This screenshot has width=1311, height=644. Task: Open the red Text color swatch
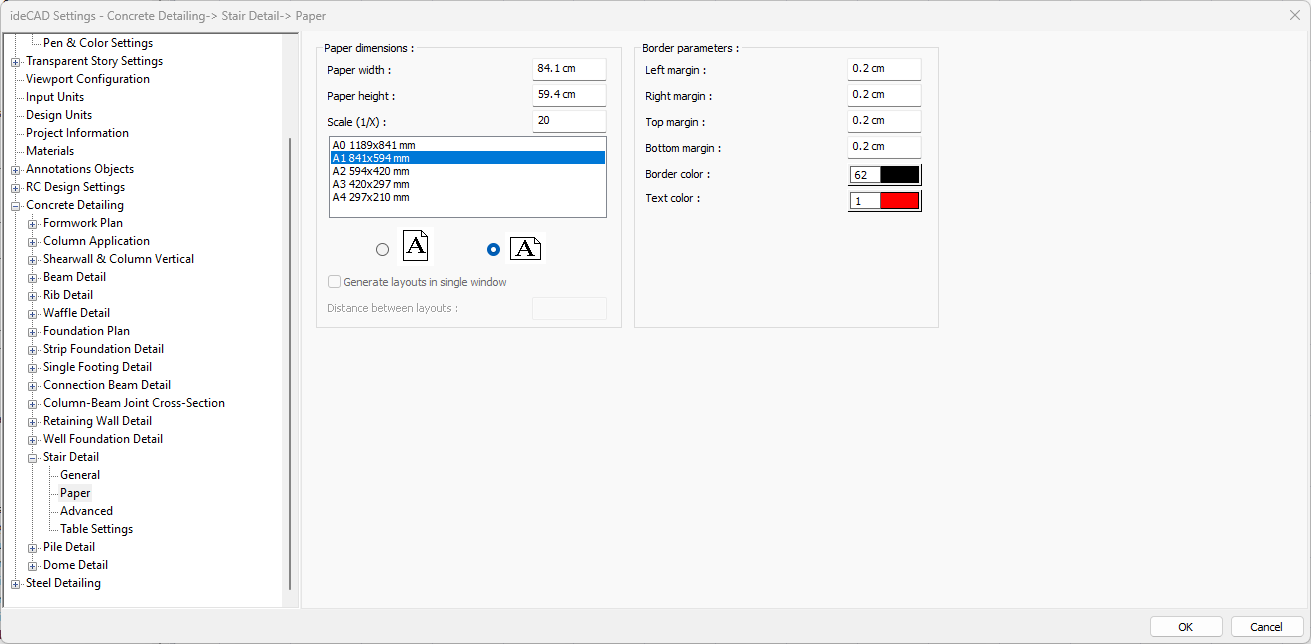click(898, 201)
